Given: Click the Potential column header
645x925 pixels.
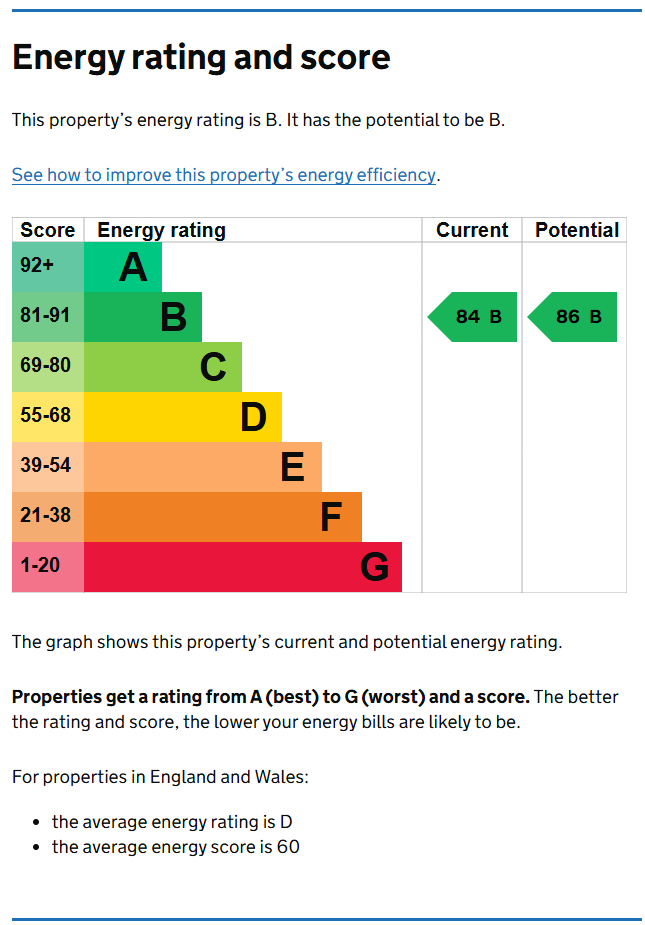Looking at the screenshot, I should click(x=576, y=230).
